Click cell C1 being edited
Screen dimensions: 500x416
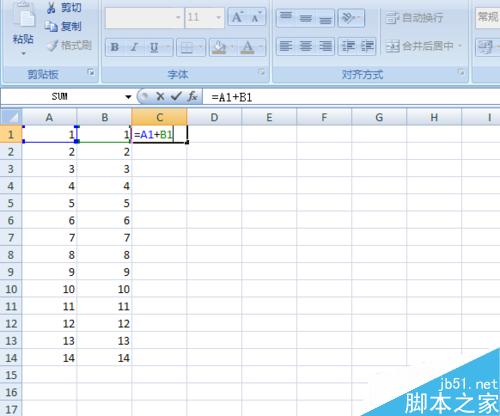159,134
